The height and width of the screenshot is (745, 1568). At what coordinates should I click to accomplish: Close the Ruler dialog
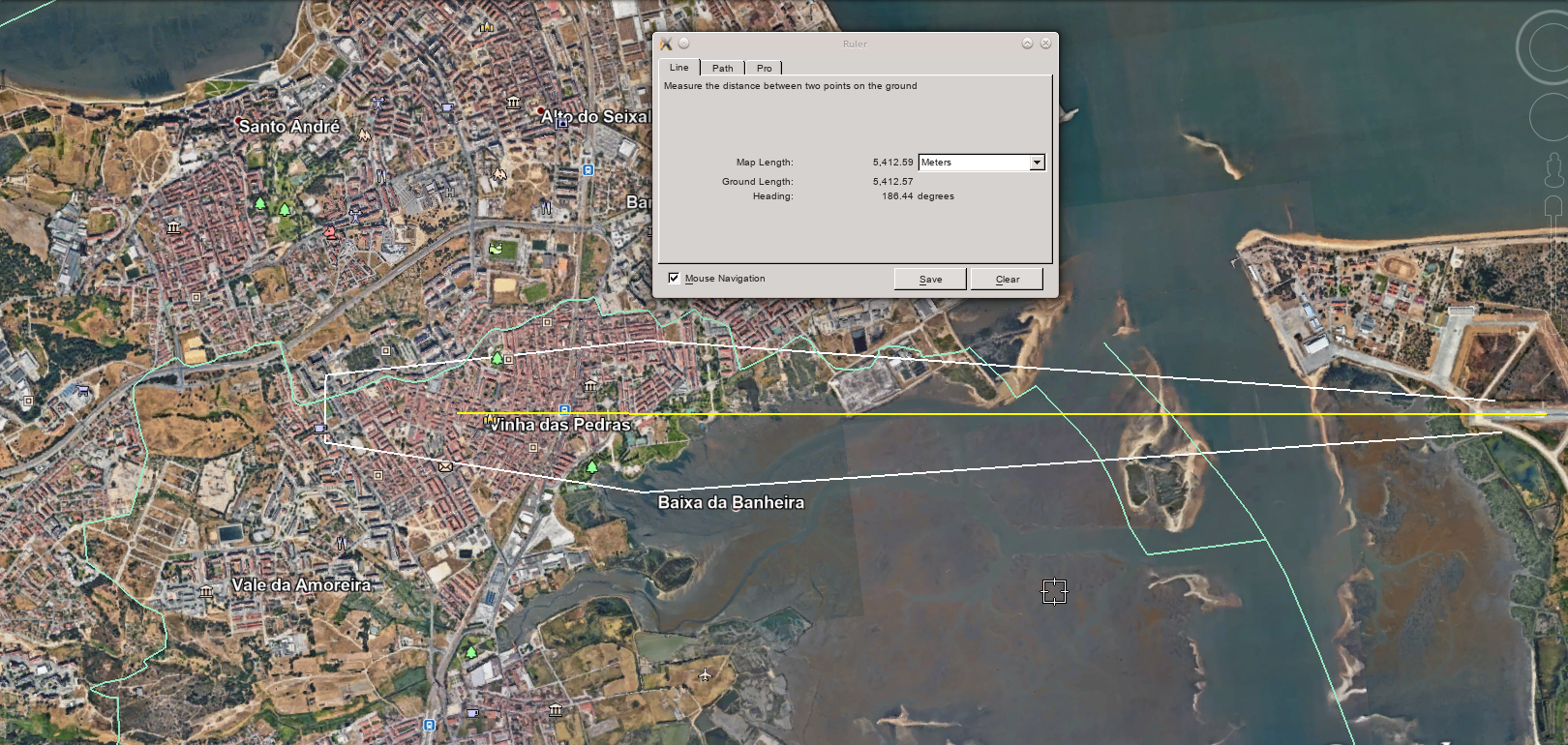1045,44
